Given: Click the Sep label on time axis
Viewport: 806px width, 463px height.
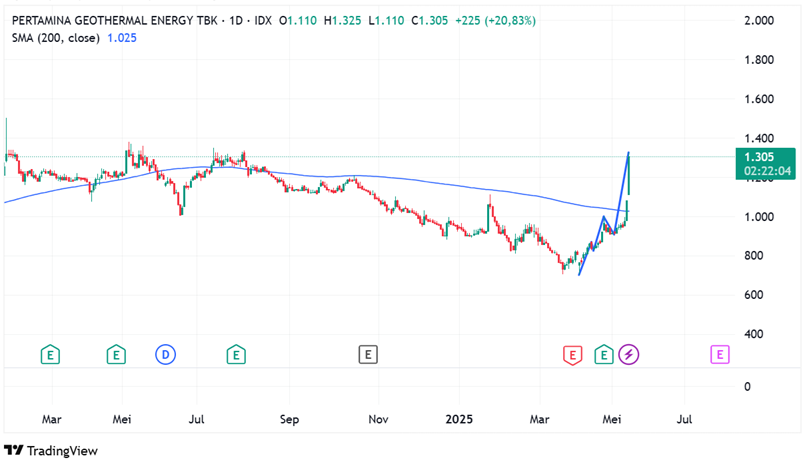Looking at the screenshot, I should 289,419.
